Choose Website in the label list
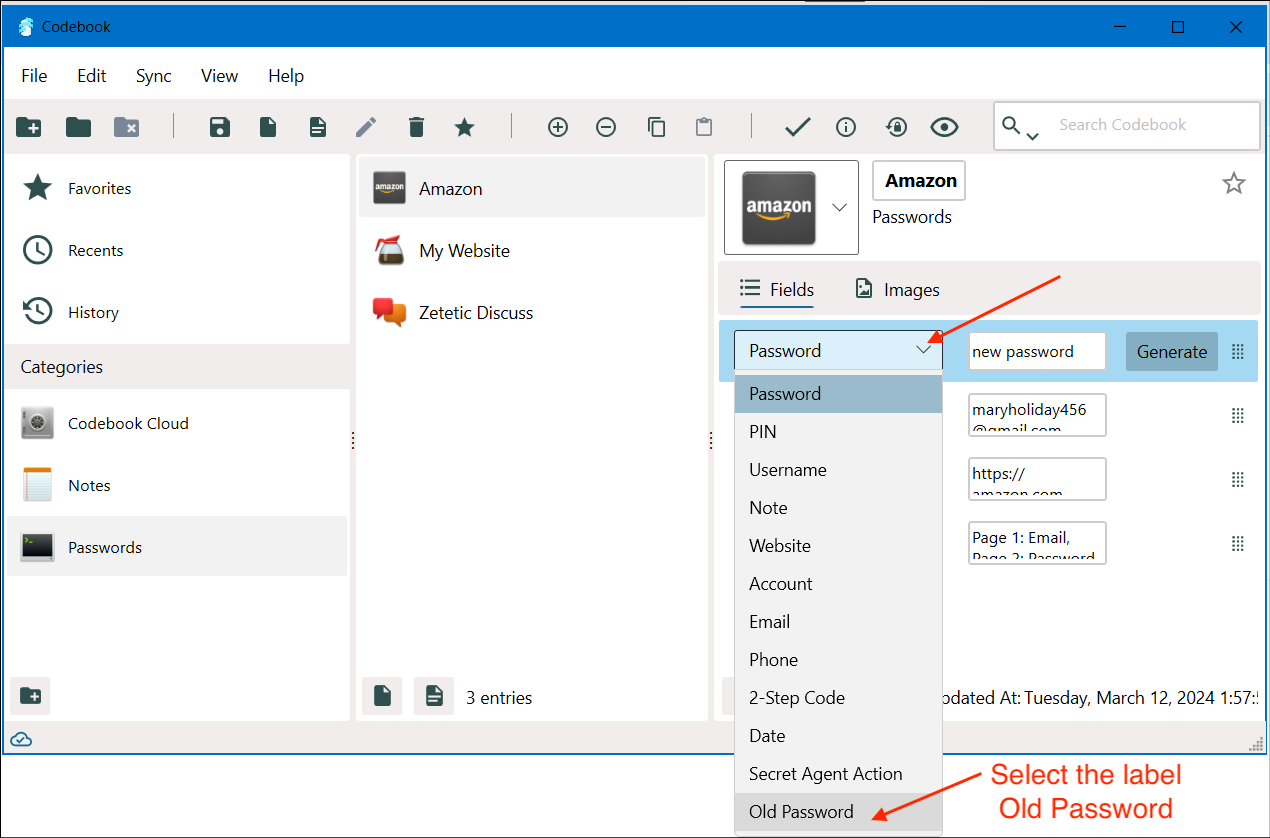 [839, 546]
